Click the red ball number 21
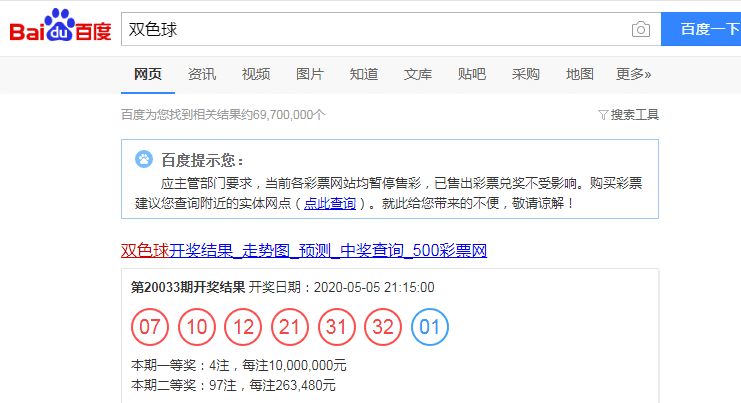This screenshot has width=741, height=403. (290, 327)
